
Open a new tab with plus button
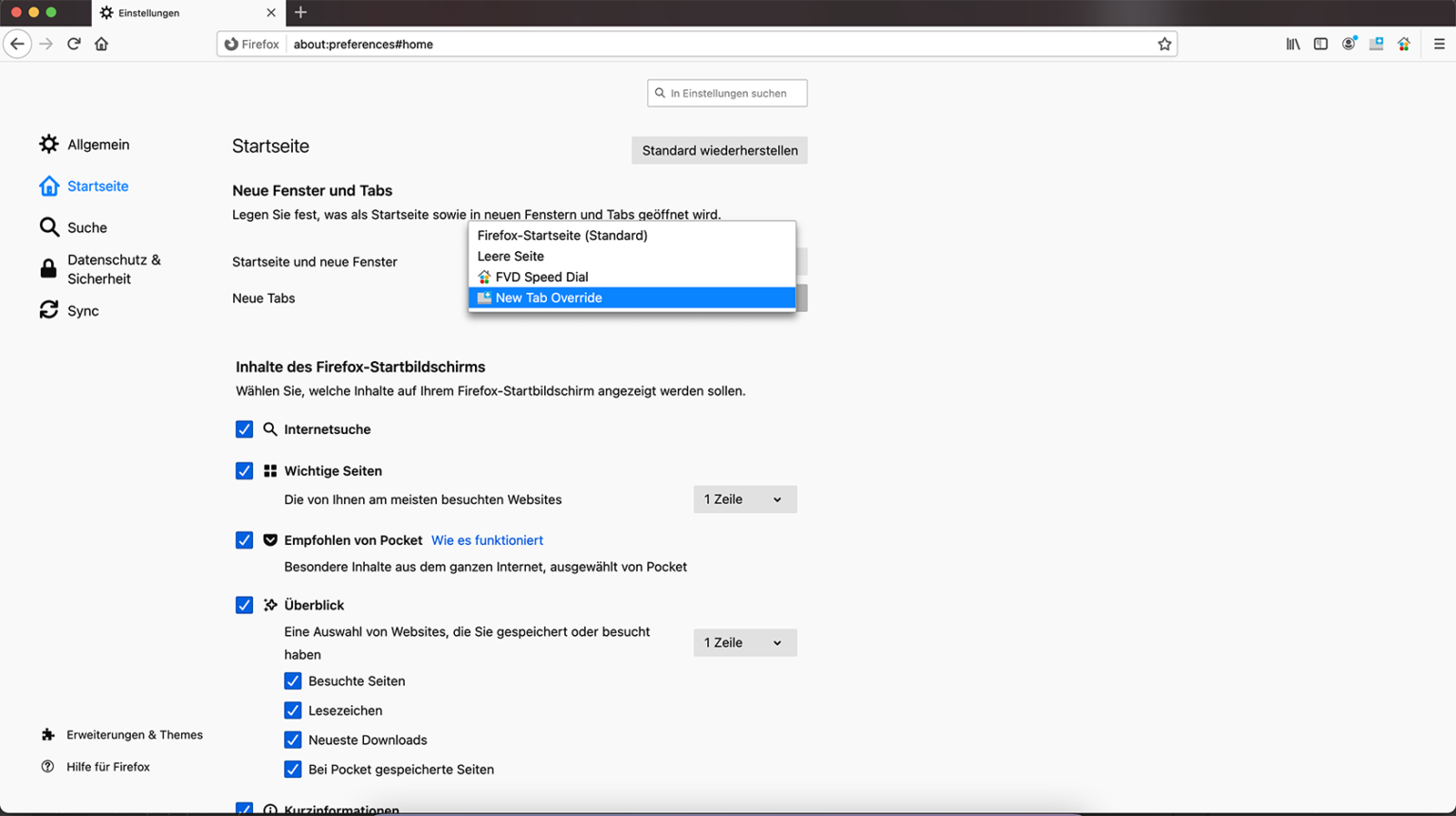(x=300, y=12)
